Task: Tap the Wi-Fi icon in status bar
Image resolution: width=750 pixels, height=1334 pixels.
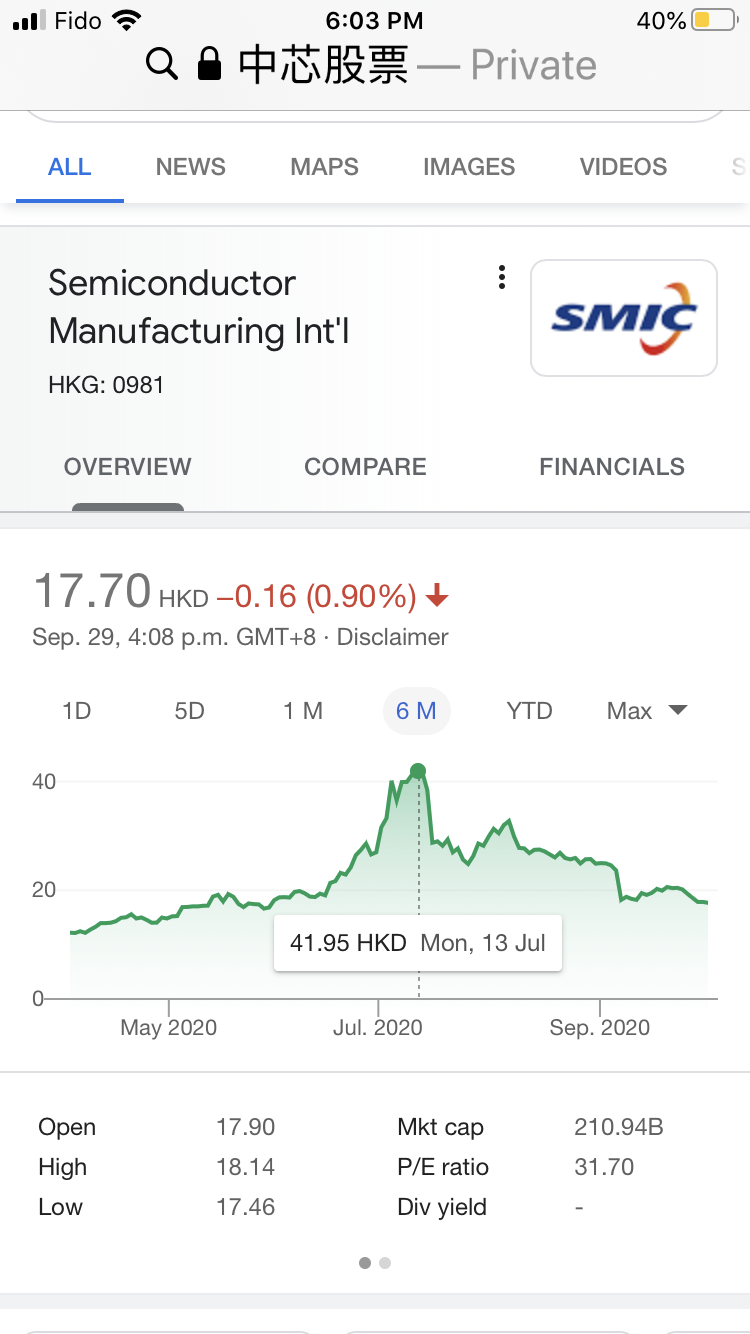Action: click(x=127, y=19)
